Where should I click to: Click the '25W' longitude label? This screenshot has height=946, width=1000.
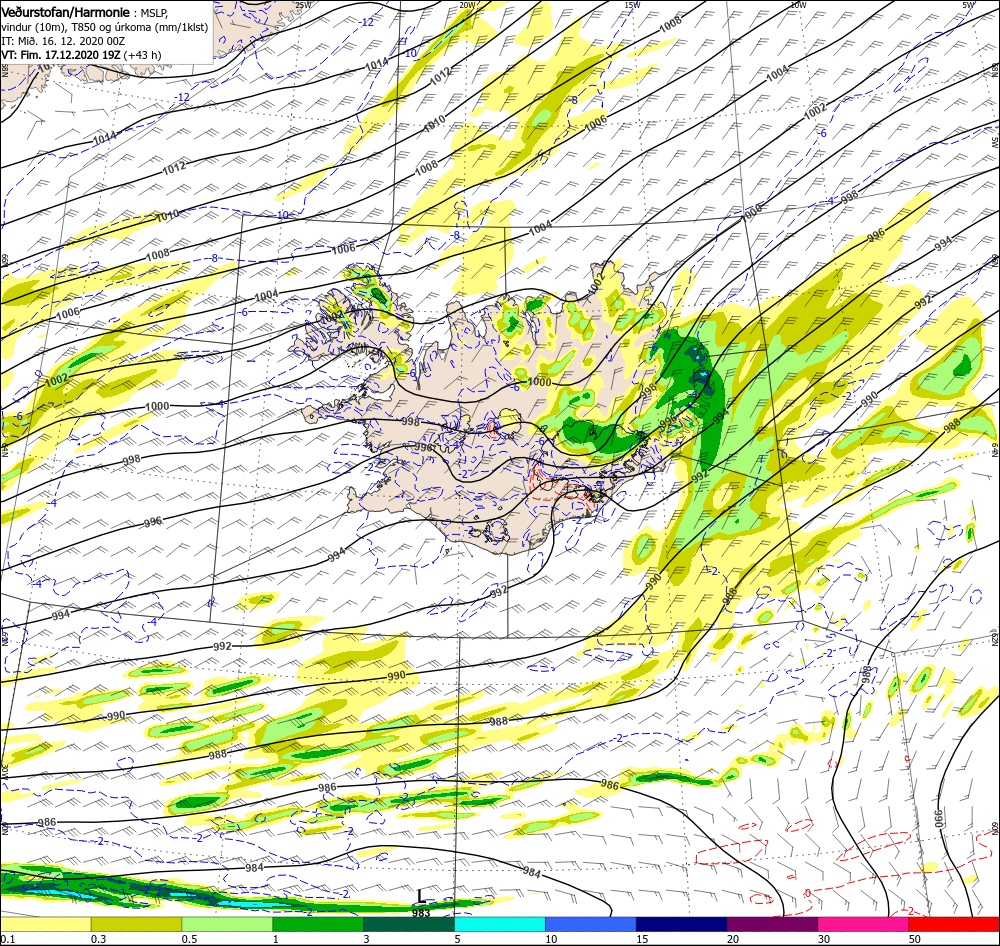303,5
